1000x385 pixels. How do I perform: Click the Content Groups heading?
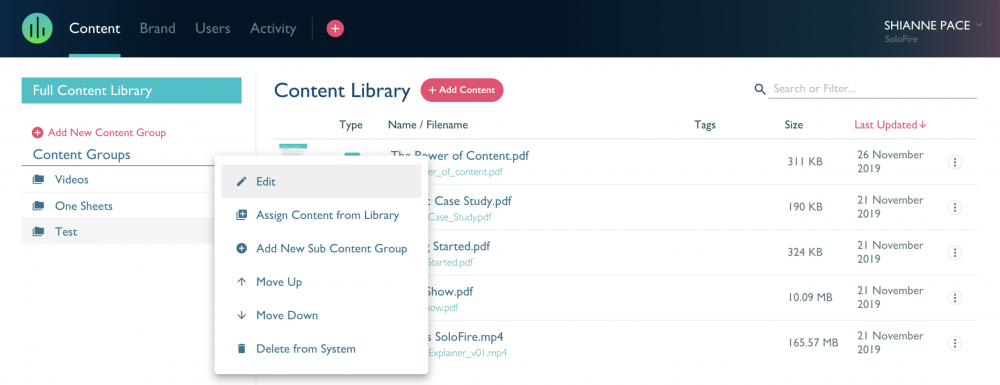(82, 154)
